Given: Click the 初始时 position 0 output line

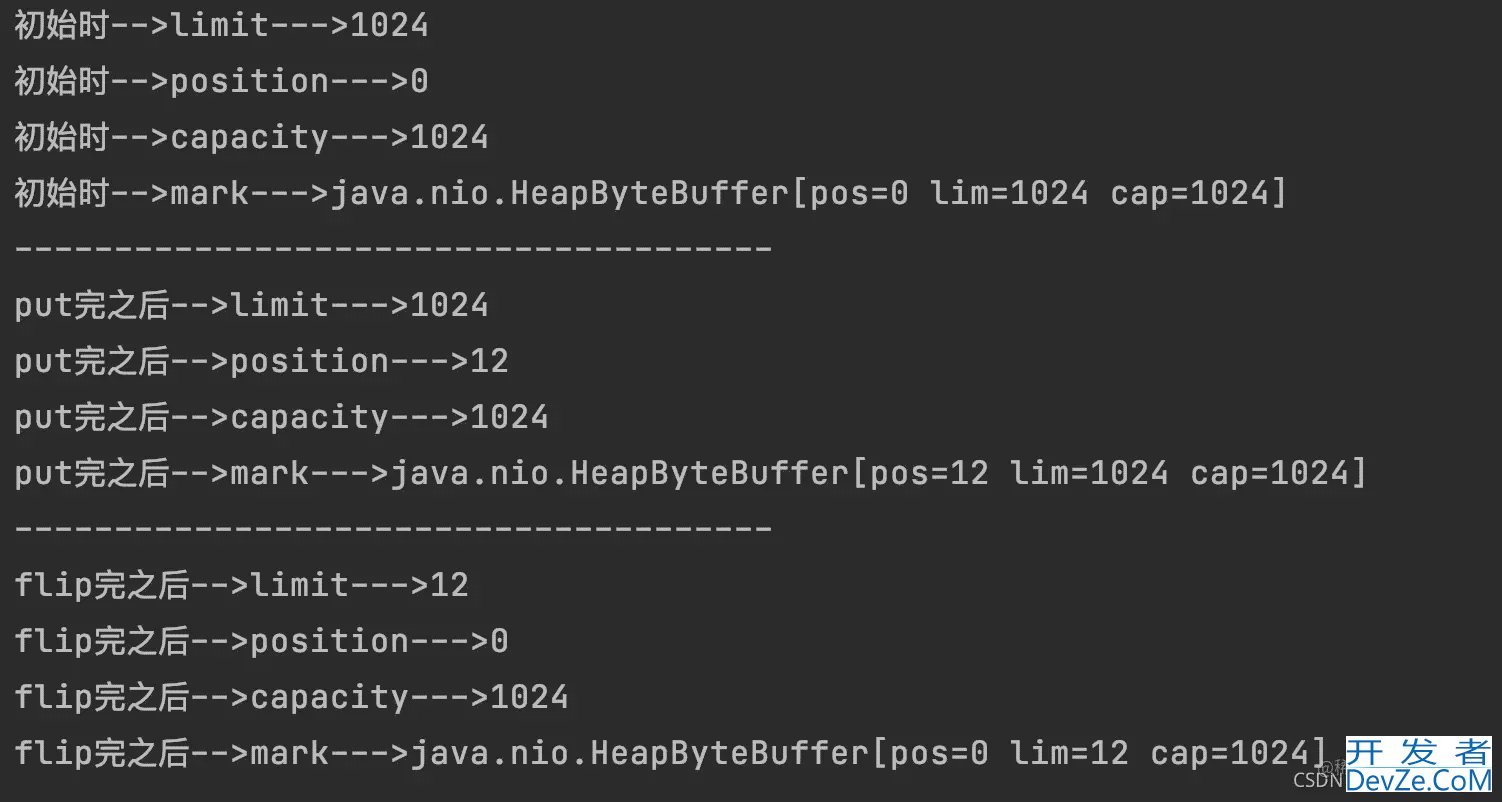Looking at the screenshot, I should pos(221,81).
